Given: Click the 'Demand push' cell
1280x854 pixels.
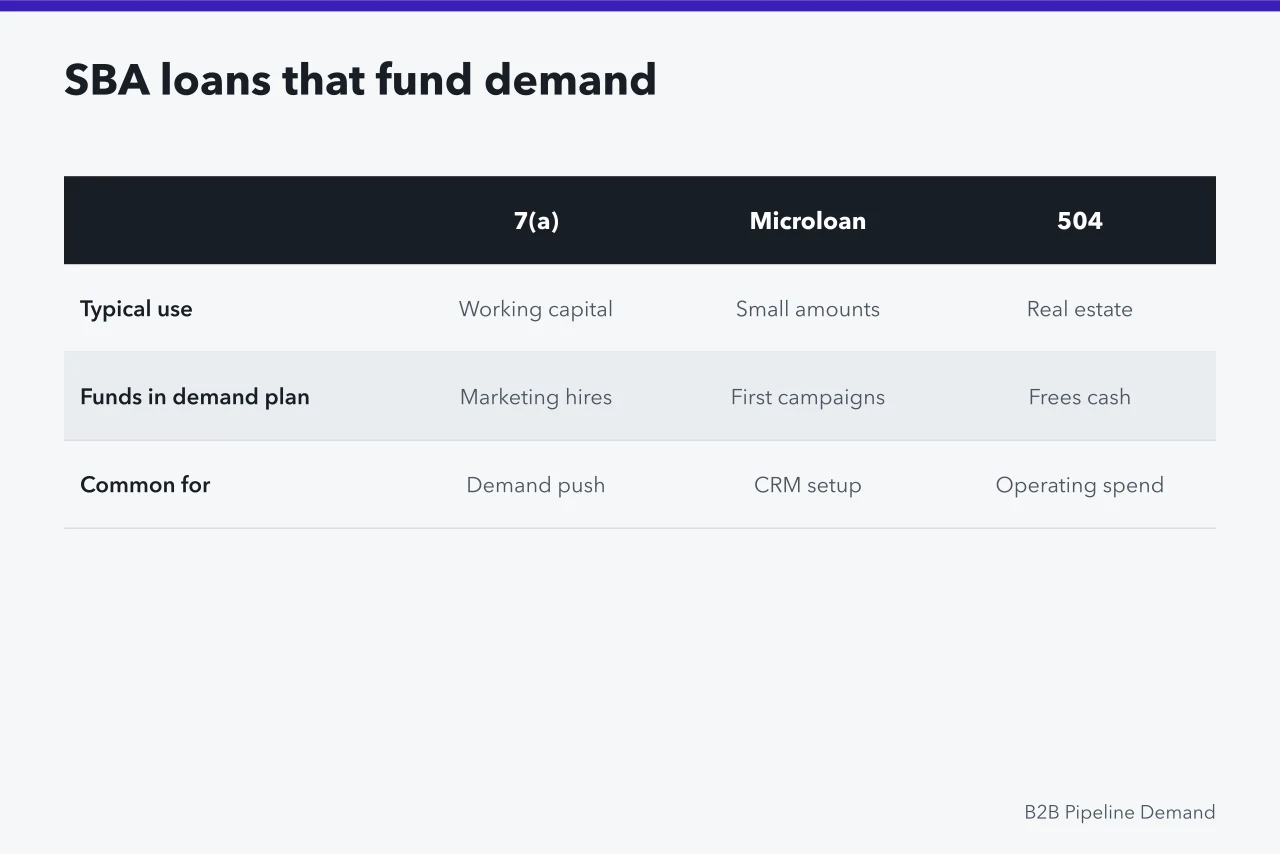Looking at the screenshot, I should pos(536,485).
